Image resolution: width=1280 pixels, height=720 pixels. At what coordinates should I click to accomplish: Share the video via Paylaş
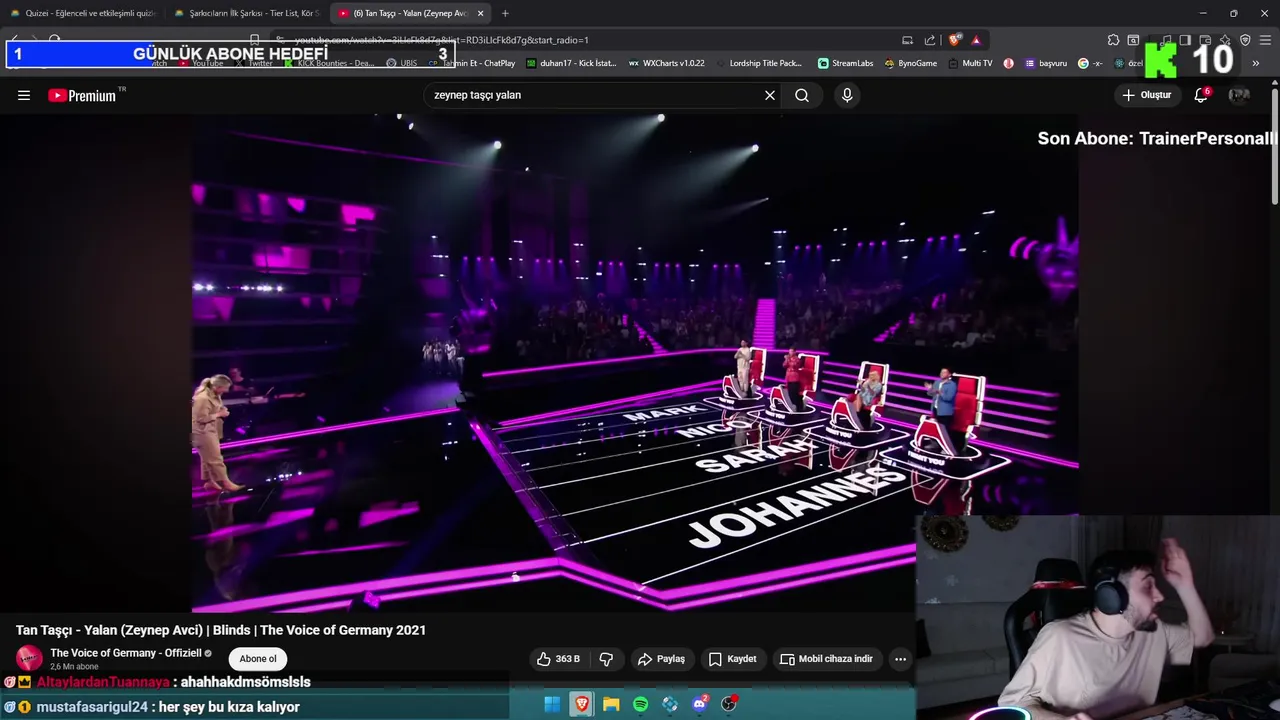(x=661, y=659)
